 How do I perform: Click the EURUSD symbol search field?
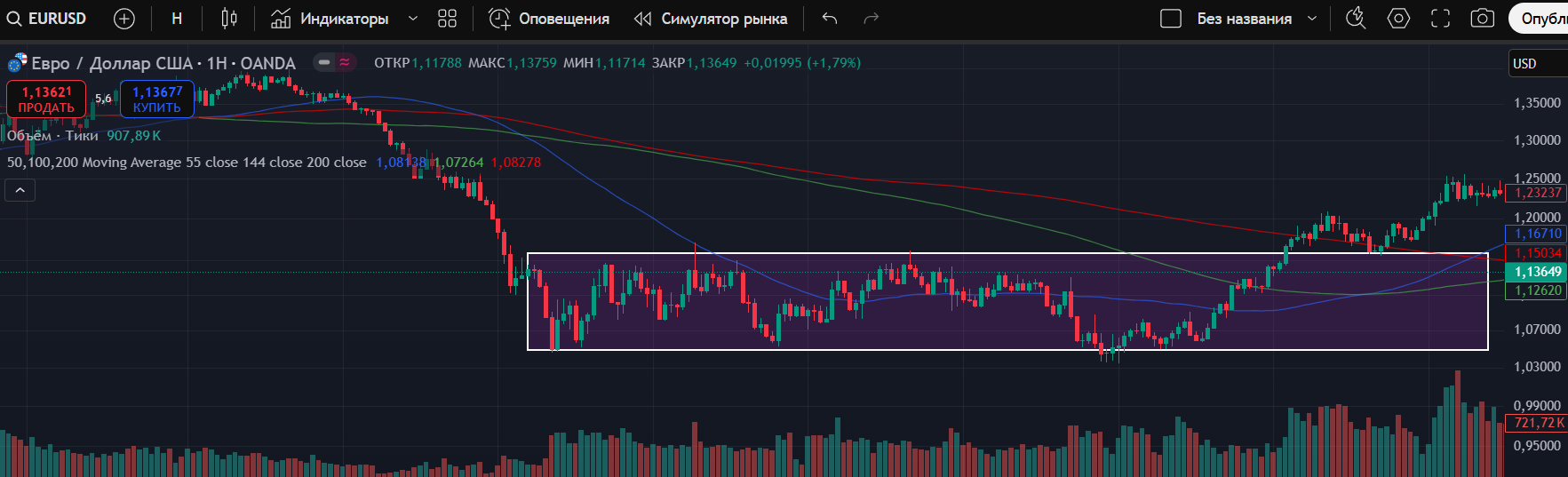48,19
